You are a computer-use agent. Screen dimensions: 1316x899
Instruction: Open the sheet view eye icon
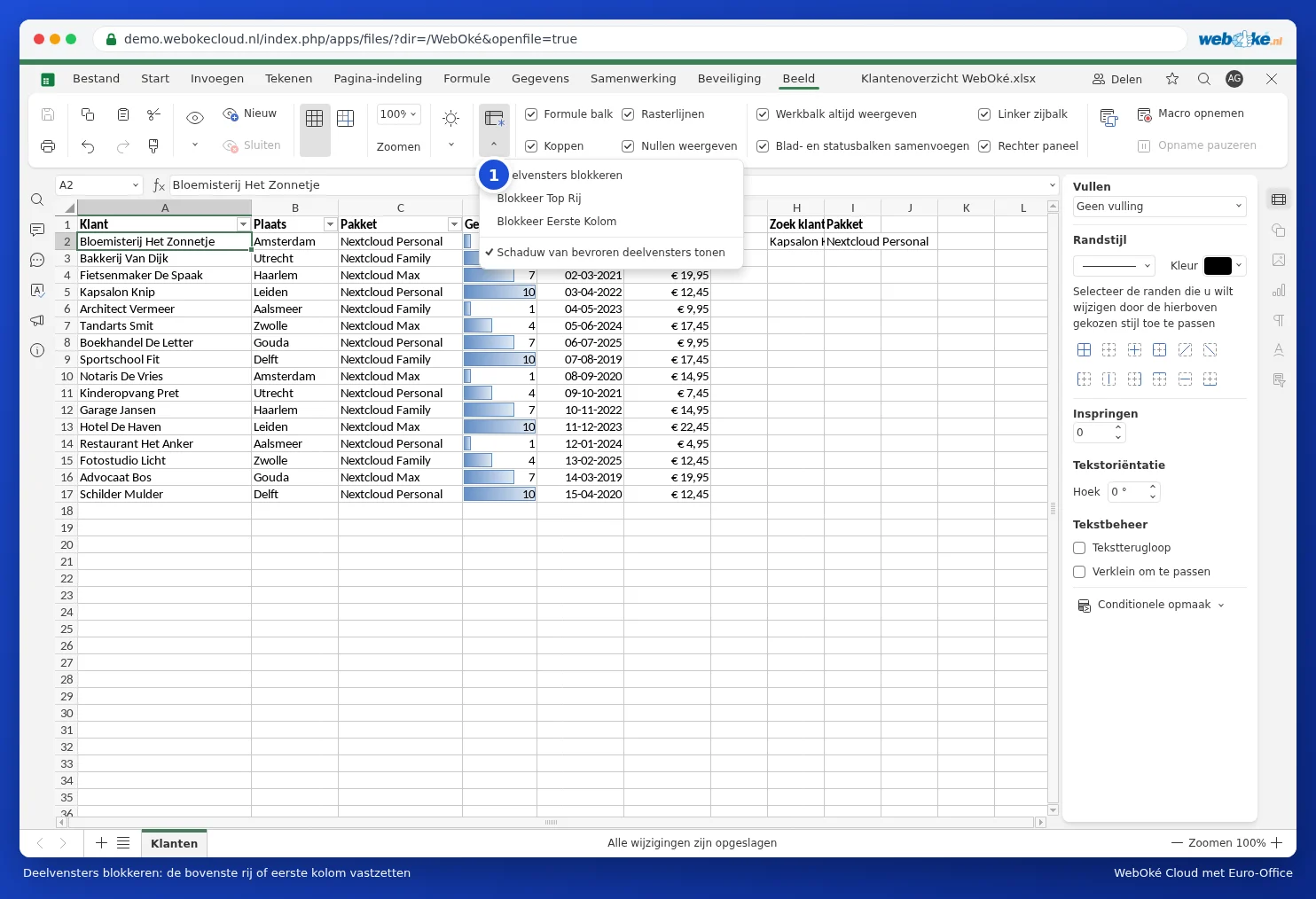pos(195,118)
